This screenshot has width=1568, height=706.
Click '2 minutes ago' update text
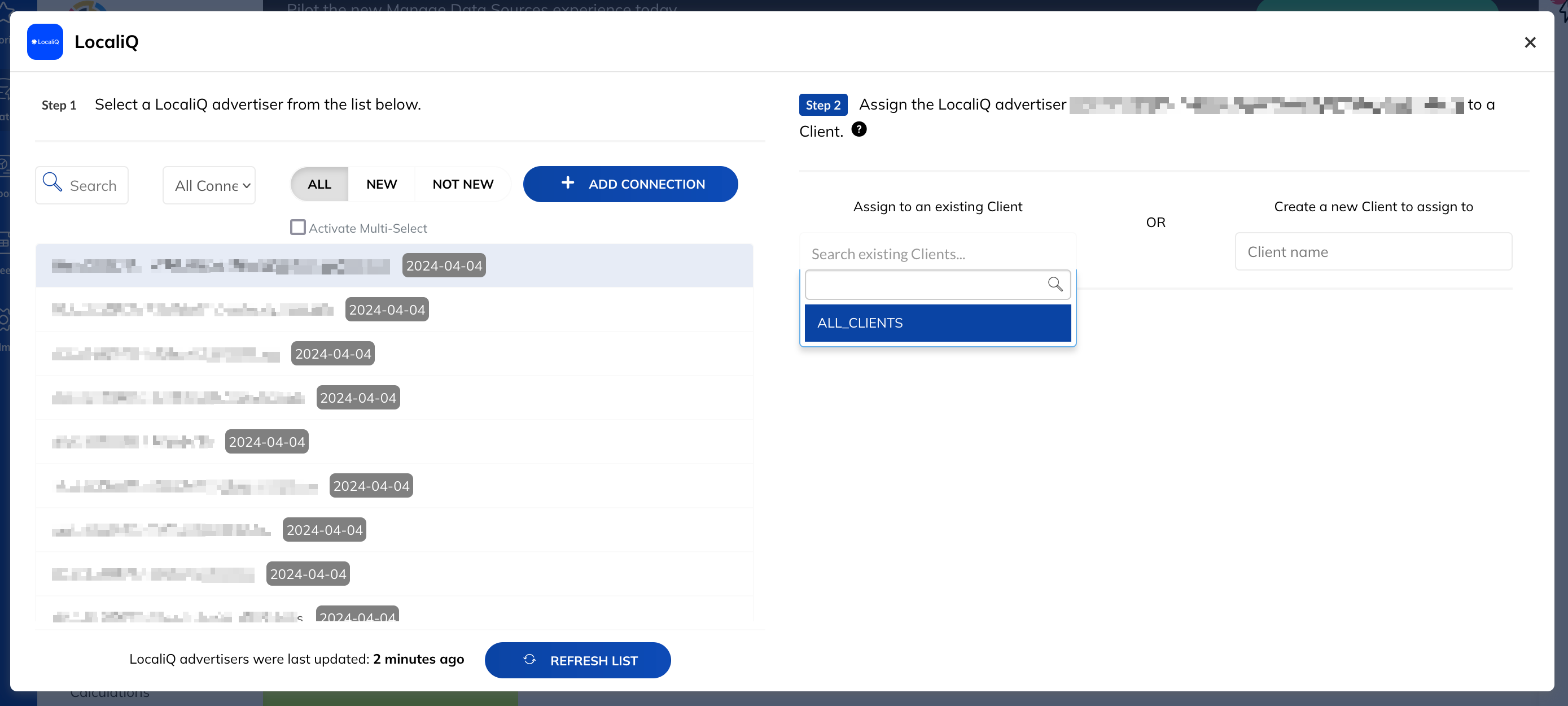pyautogui.click(x=418, y=659)
